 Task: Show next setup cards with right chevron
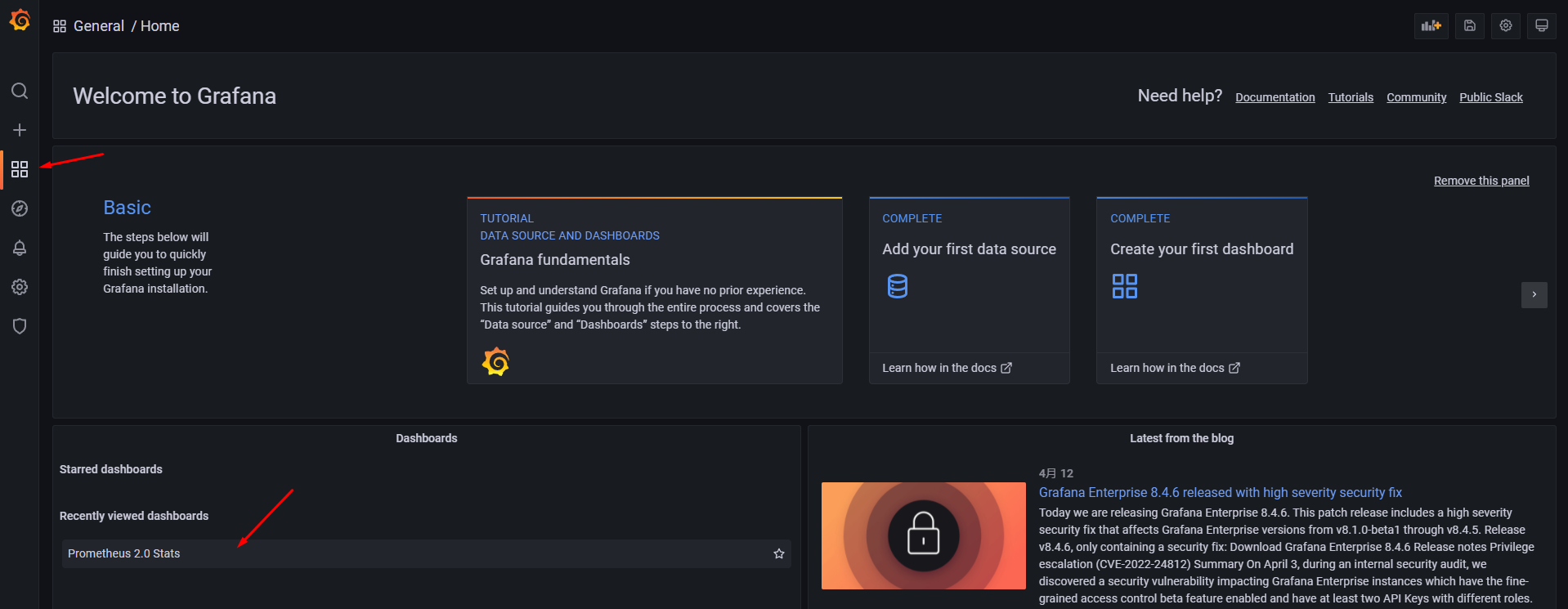pyautogui.click(x=1534, y=294)
